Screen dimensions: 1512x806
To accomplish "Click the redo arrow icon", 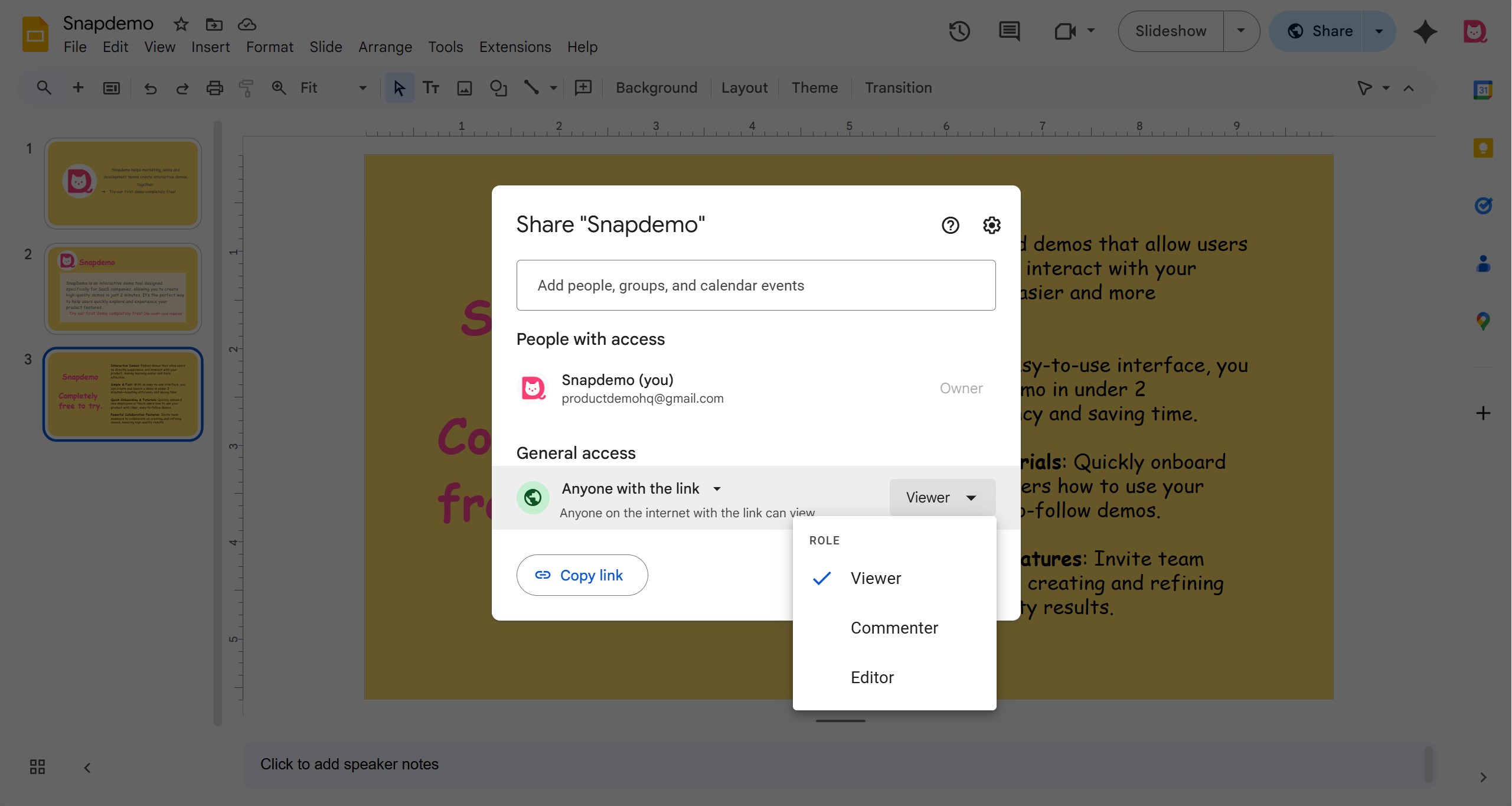I will [182, 88].
